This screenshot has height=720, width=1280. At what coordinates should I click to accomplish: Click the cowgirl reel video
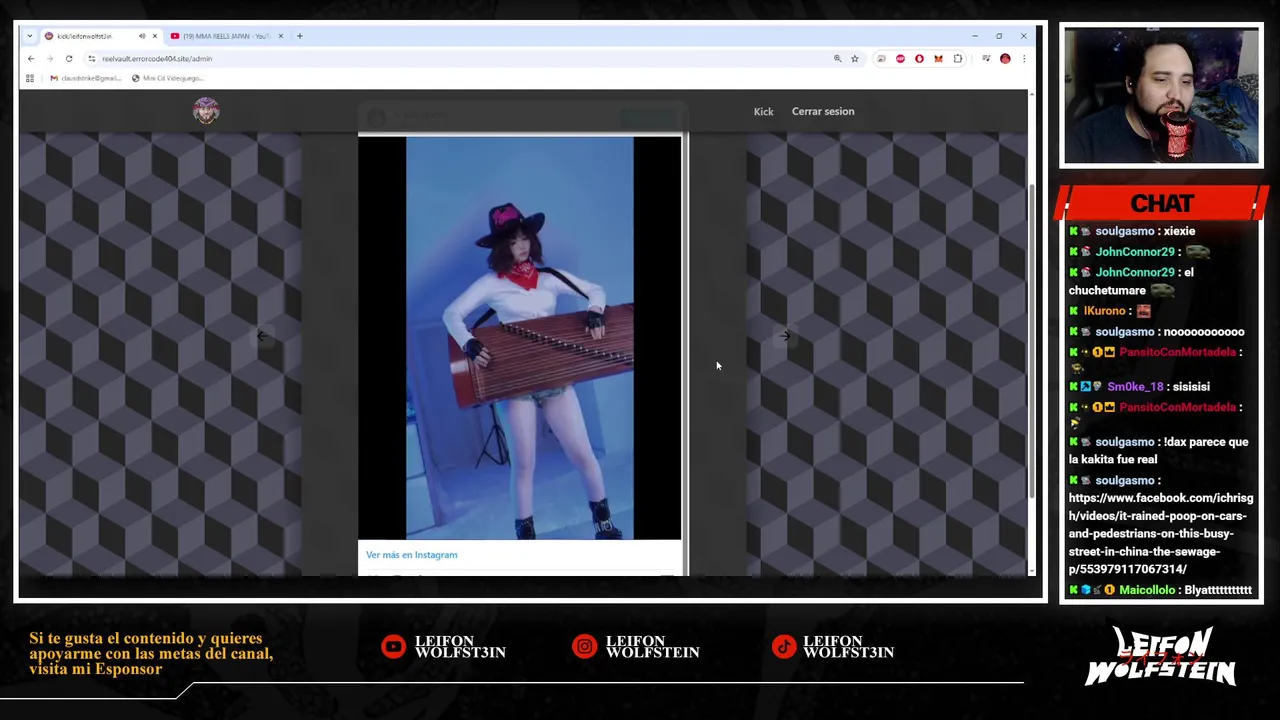[519, 338]
